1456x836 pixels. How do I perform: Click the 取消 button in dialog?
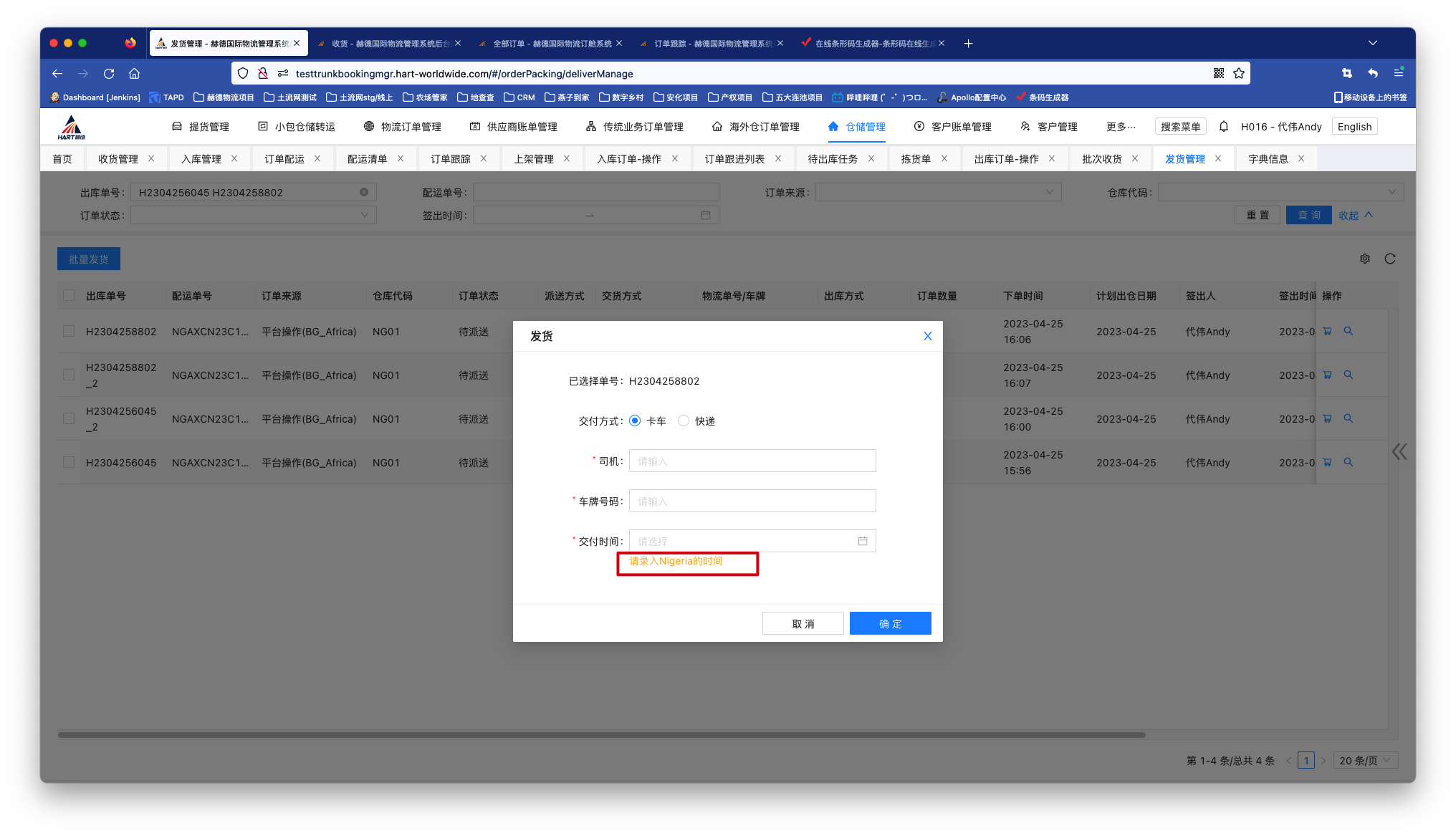pos(803,623)
